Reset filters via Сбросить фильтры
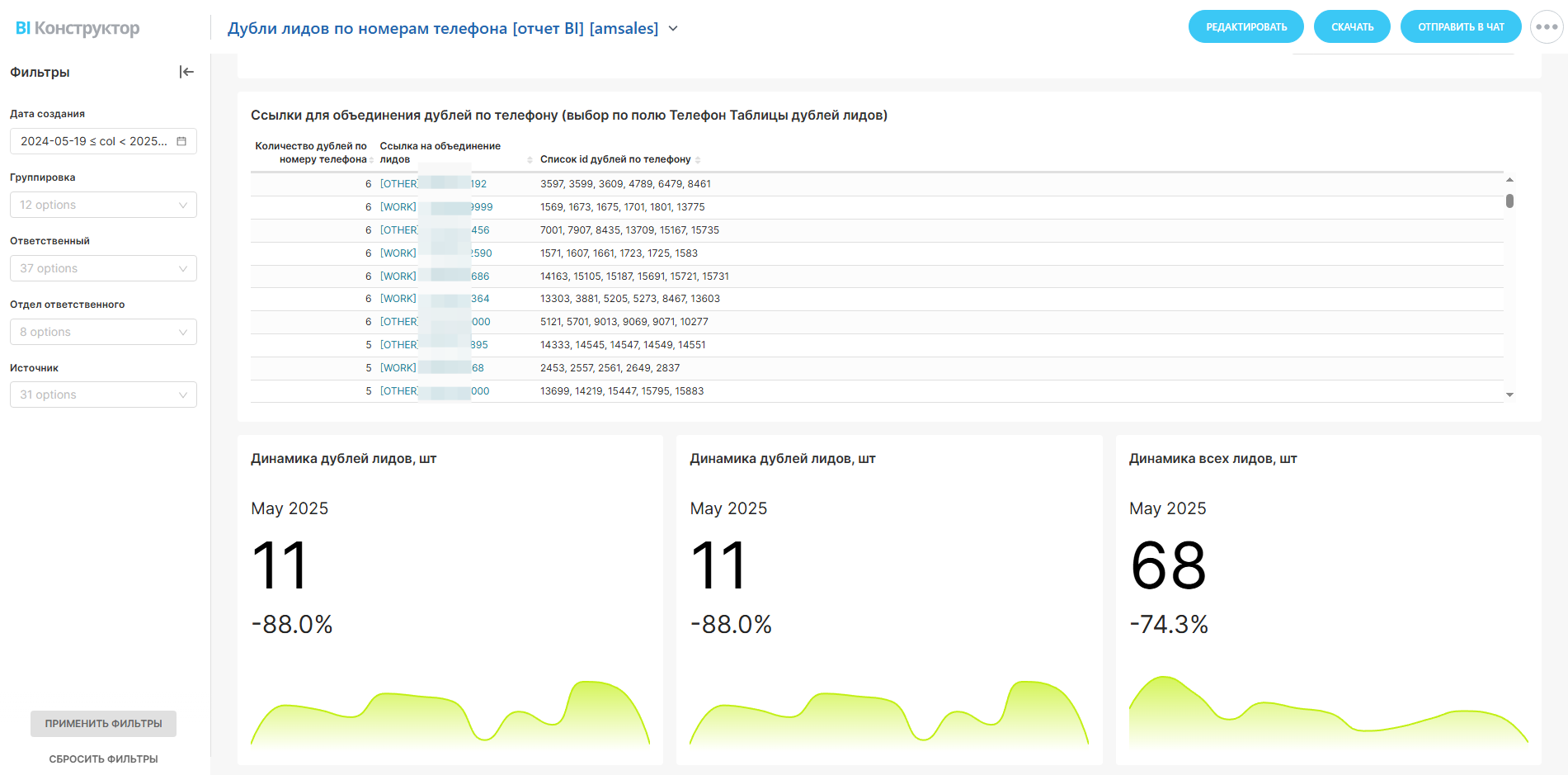 point(103,758)
